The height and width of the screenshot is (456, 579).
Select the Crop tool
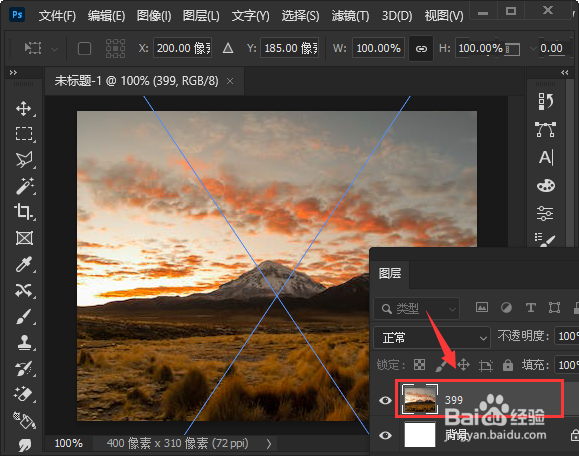[x=24, y=212]
